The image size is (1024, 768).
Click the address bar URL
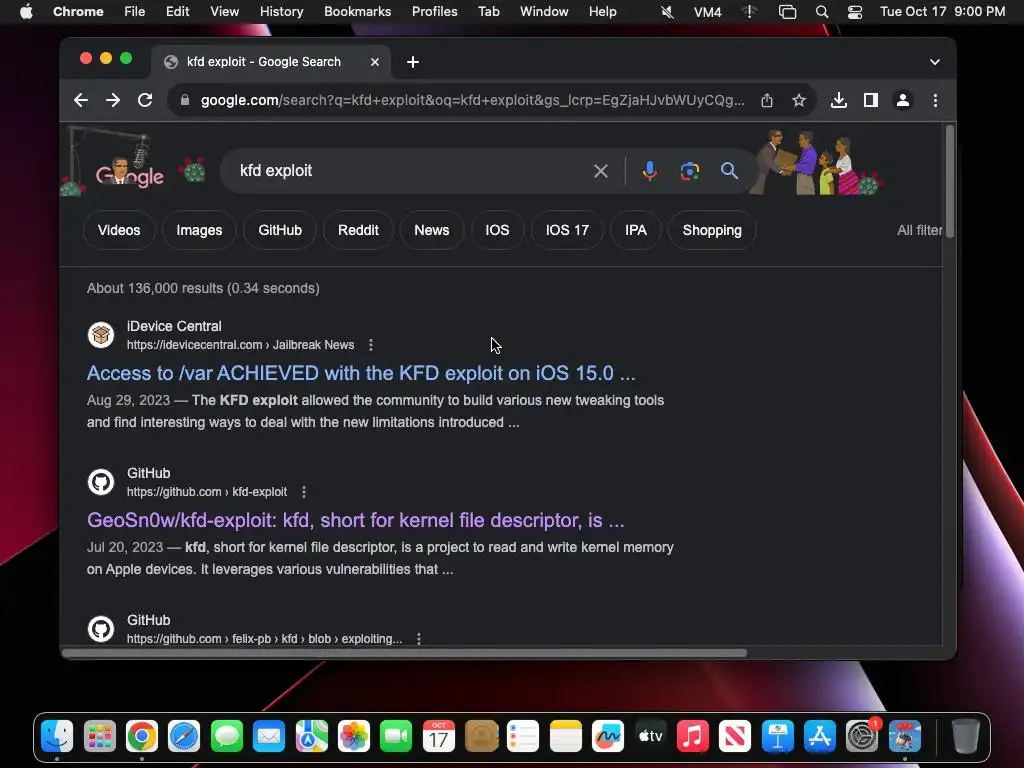click(x=472, y=100)
